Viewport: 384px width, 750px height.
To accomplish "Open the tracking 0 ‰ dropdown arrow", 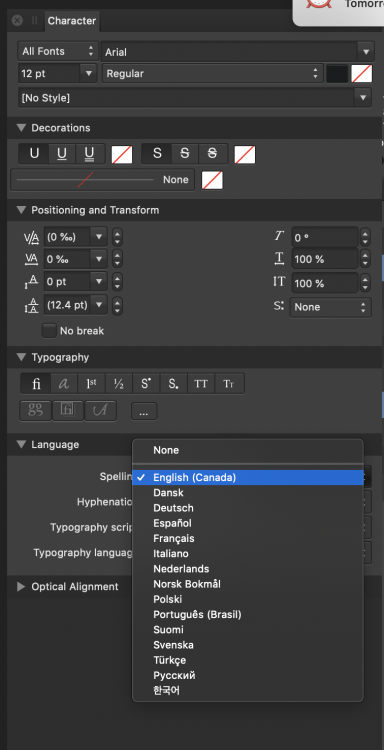I will pos(99,259).
